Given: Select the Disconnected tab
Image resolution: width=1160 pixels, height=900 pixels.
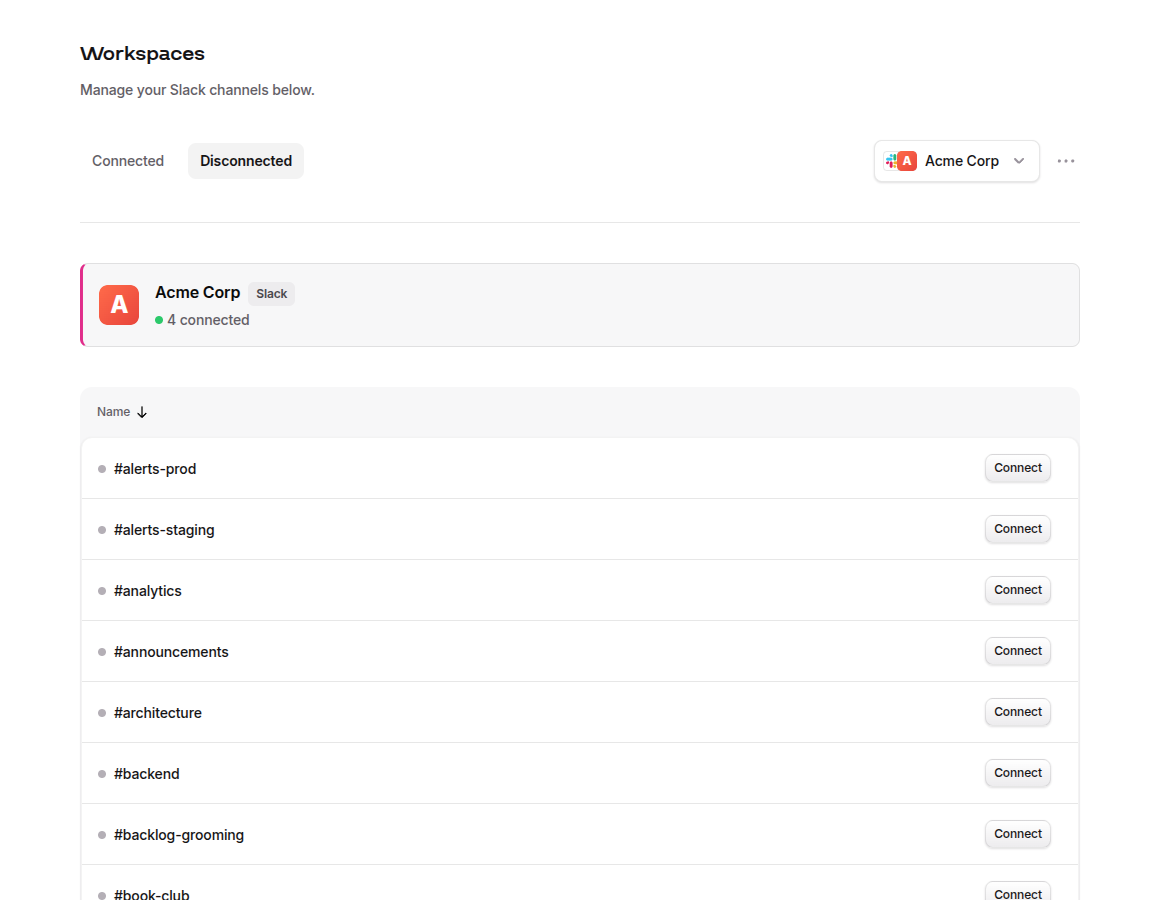Looking at the screenshot, I should click(246, 160).
